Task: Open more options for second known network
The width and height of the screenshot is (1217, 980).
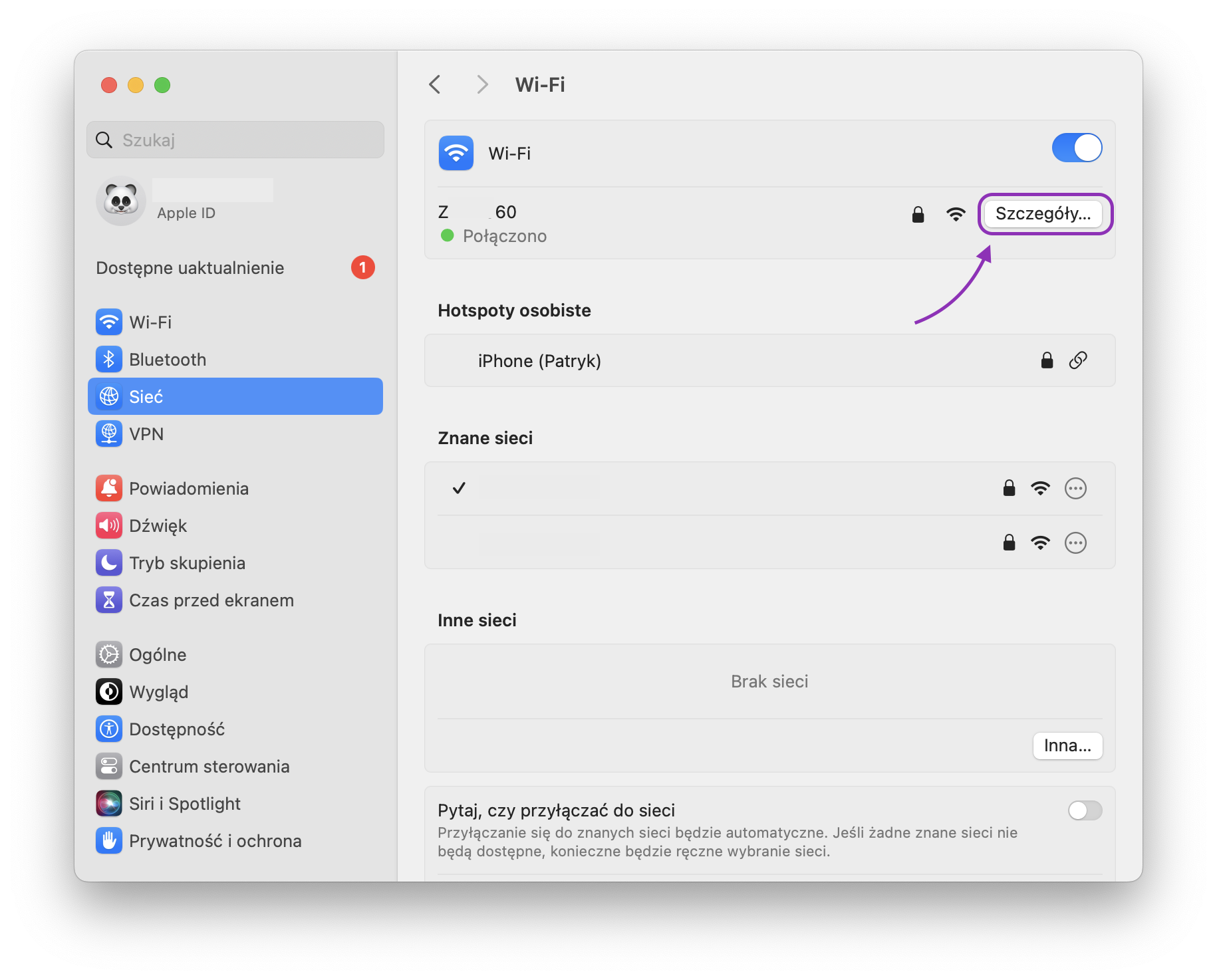Action: pos(1075,543)
